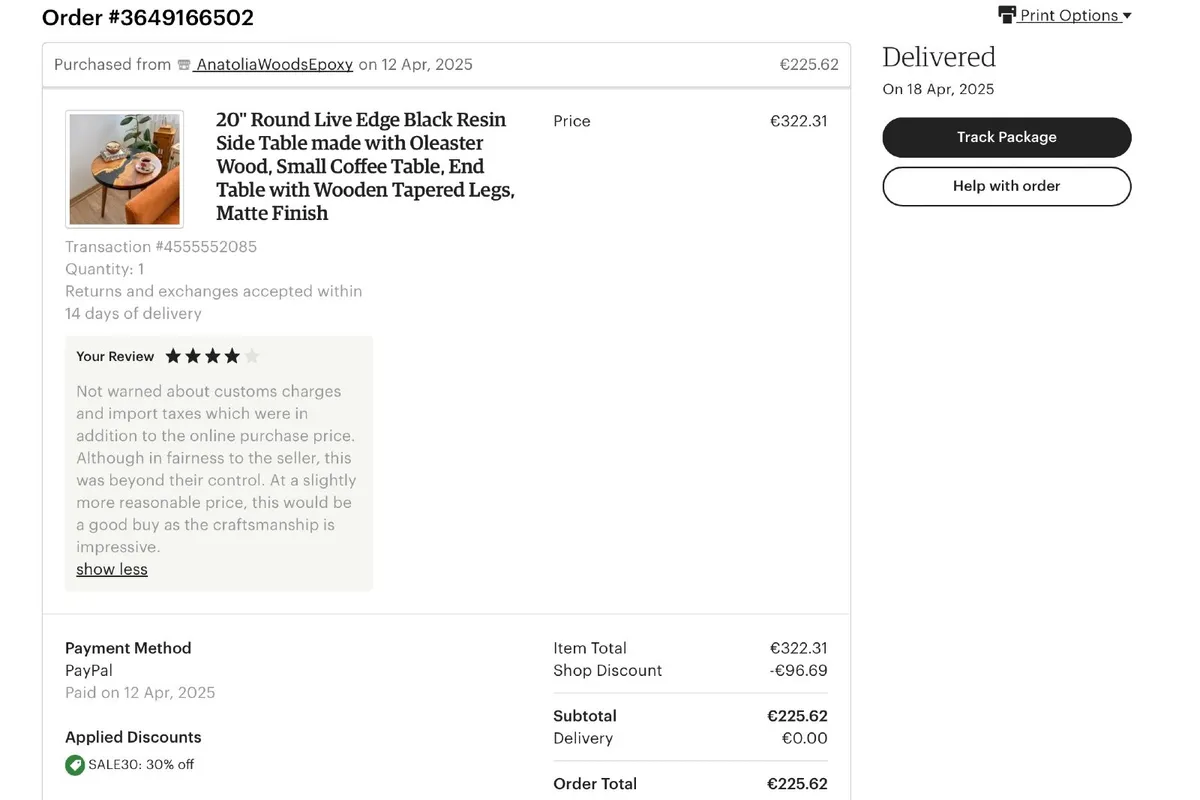Image resolution: width=1200 pixels, height=800 pixels.
Task: Open the Live Edge Black Resin table title
Action: tap(366, 166)
